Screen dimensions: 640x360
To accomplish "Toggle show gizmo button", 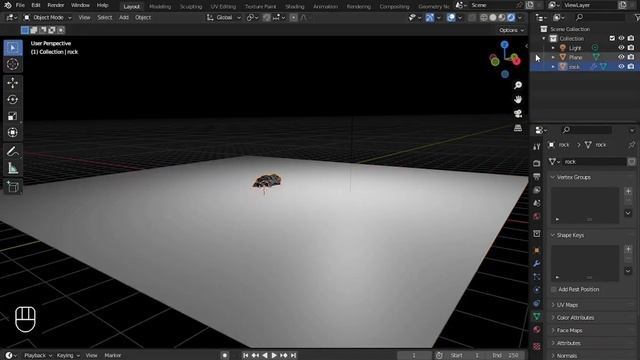I will click(x=430, y=18).
